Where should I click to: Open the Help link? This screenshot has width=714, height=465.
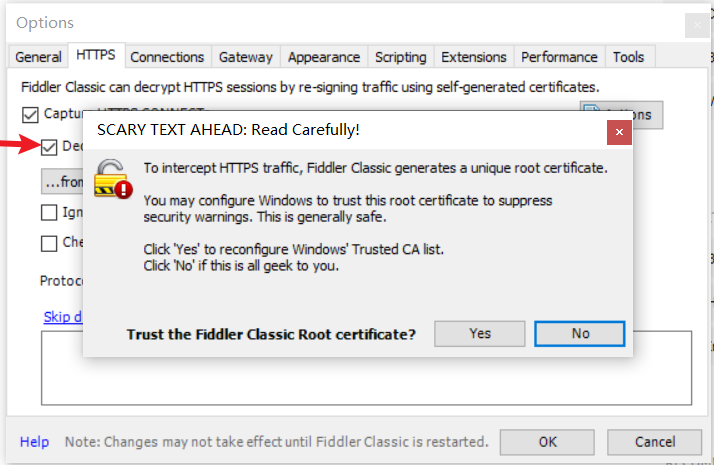pos(34,441)
